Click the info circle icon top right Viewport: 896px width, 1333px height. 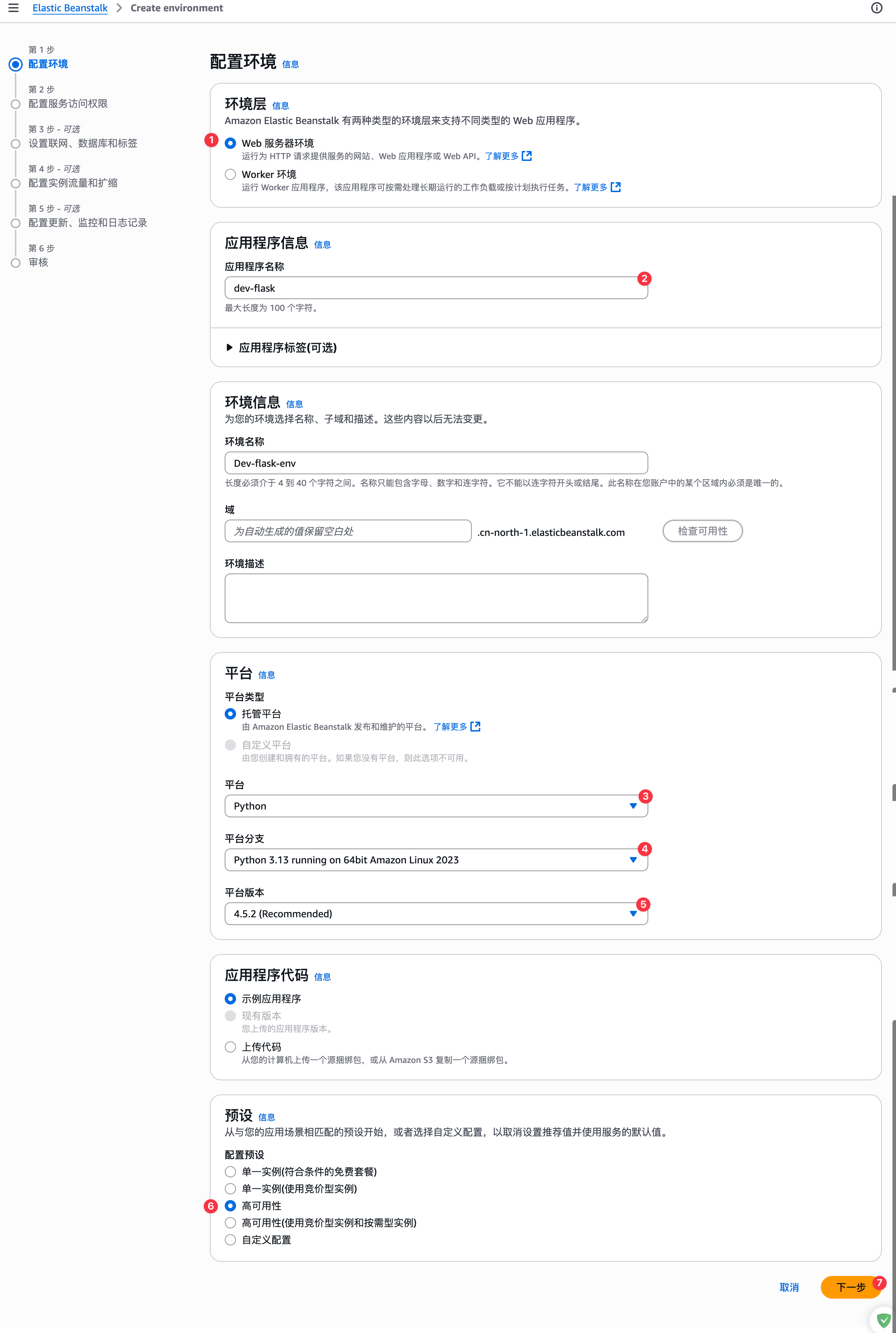coord(876,8)
